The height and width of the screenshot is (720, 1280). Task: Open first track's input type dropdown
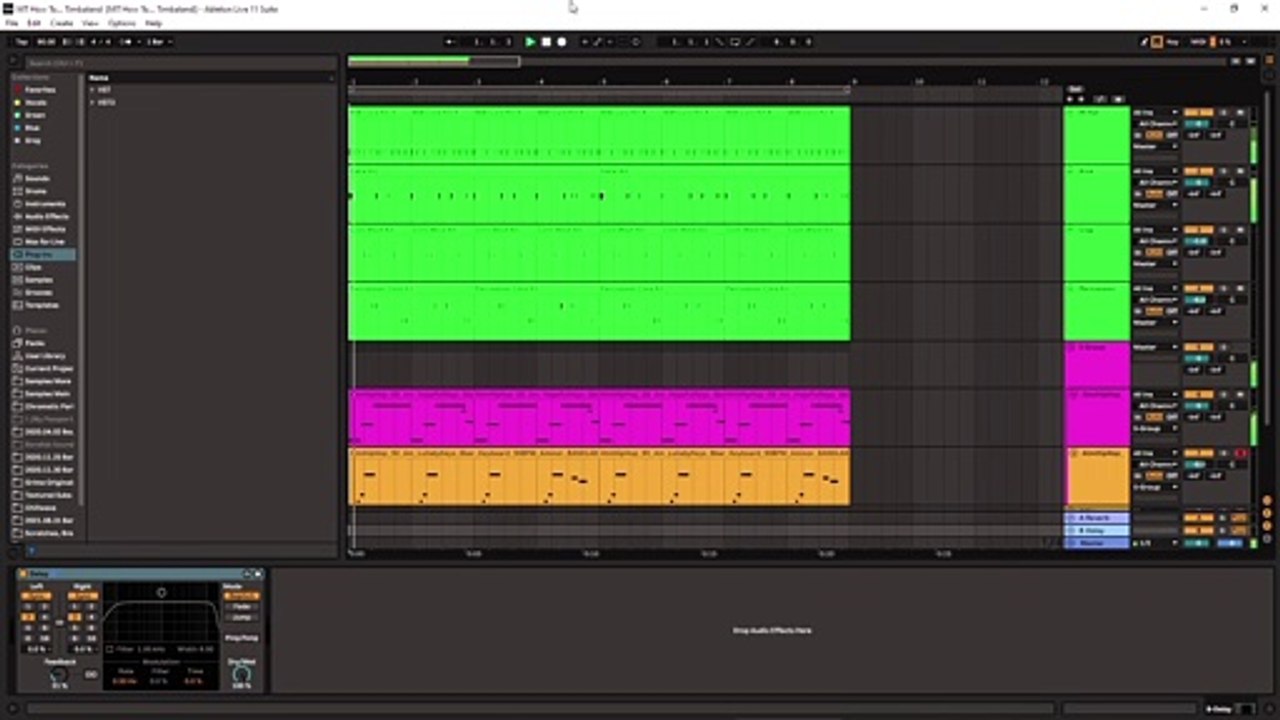click(1155, 113)
